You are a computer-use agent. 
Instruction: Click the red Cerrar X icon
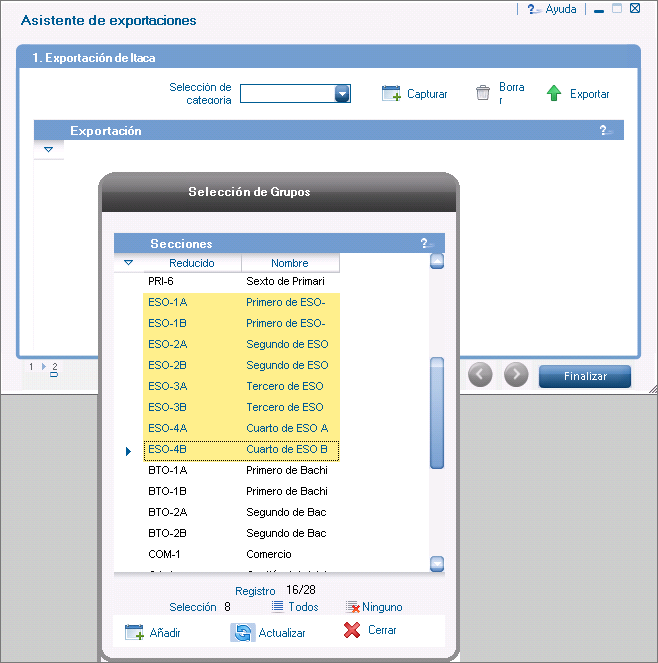coord(351,630)
